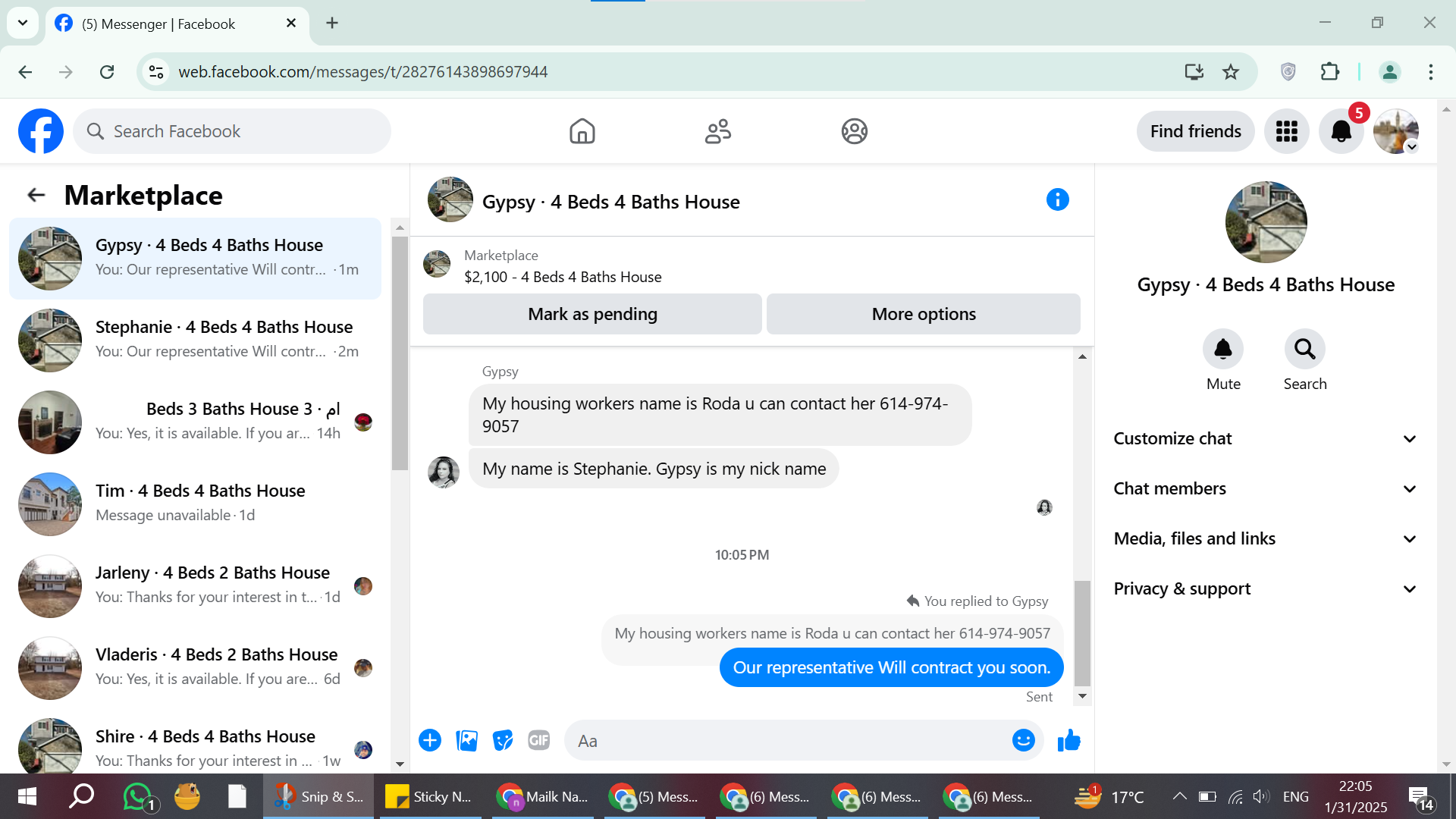
Task: Open Chrome three-dot menu
Action: 1431,72
